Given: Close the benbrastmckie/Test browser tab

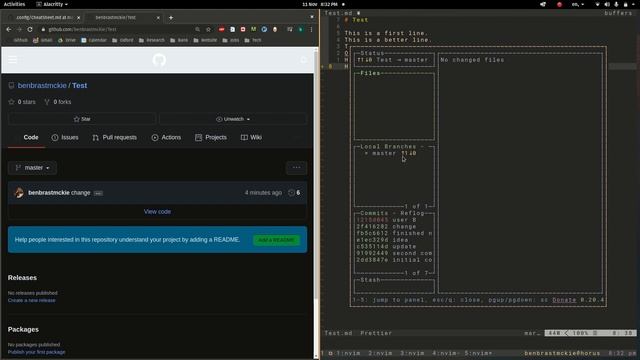Looking at the screenshot, I should click(x=158, y=18).
